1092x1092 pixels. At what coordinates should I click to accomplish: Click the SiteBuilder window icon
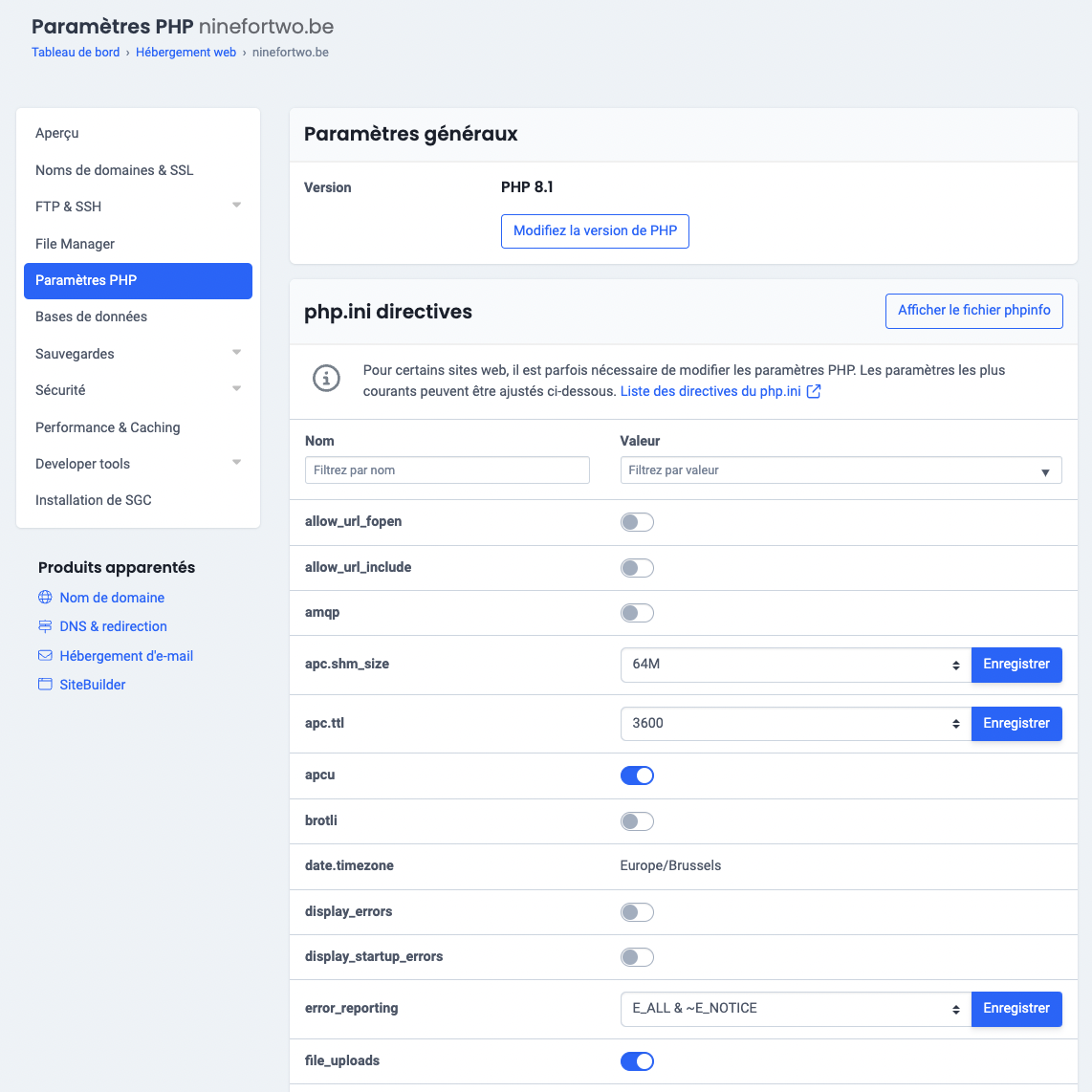click(x=45, y=685)
